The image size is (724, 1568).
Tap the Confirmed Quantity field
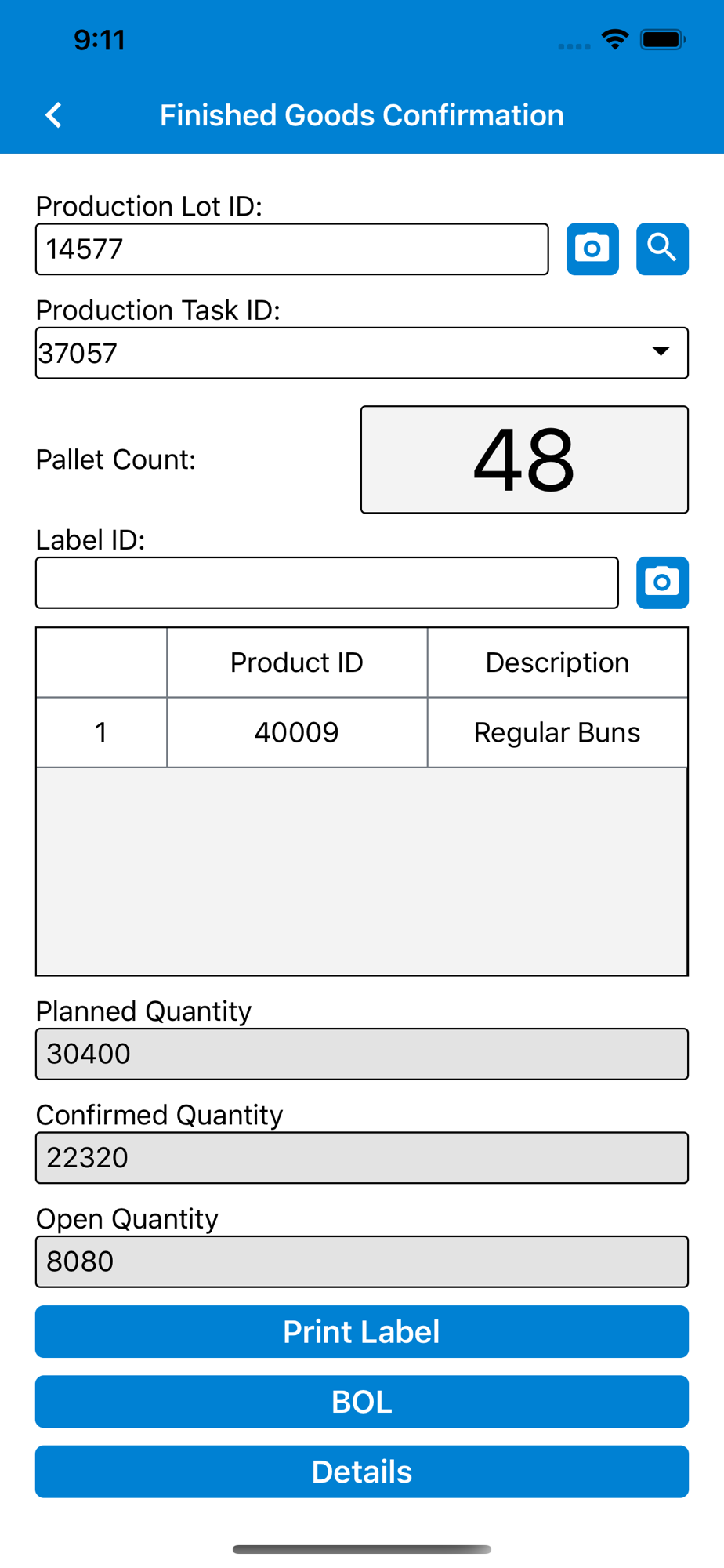pos(361,1158)
